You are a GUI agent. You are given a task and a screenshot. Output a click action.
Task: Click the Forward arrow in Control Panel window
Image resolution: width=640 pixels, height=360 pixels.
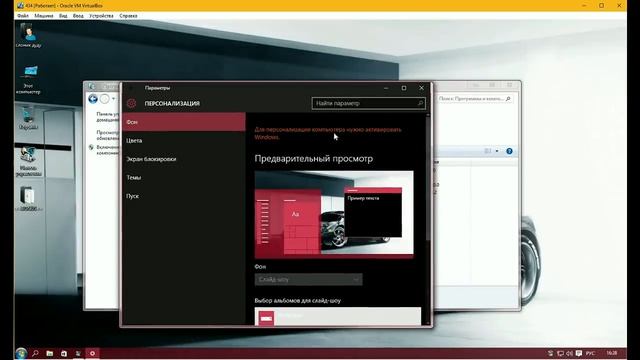pyautogui.click(x=105, y=99)
